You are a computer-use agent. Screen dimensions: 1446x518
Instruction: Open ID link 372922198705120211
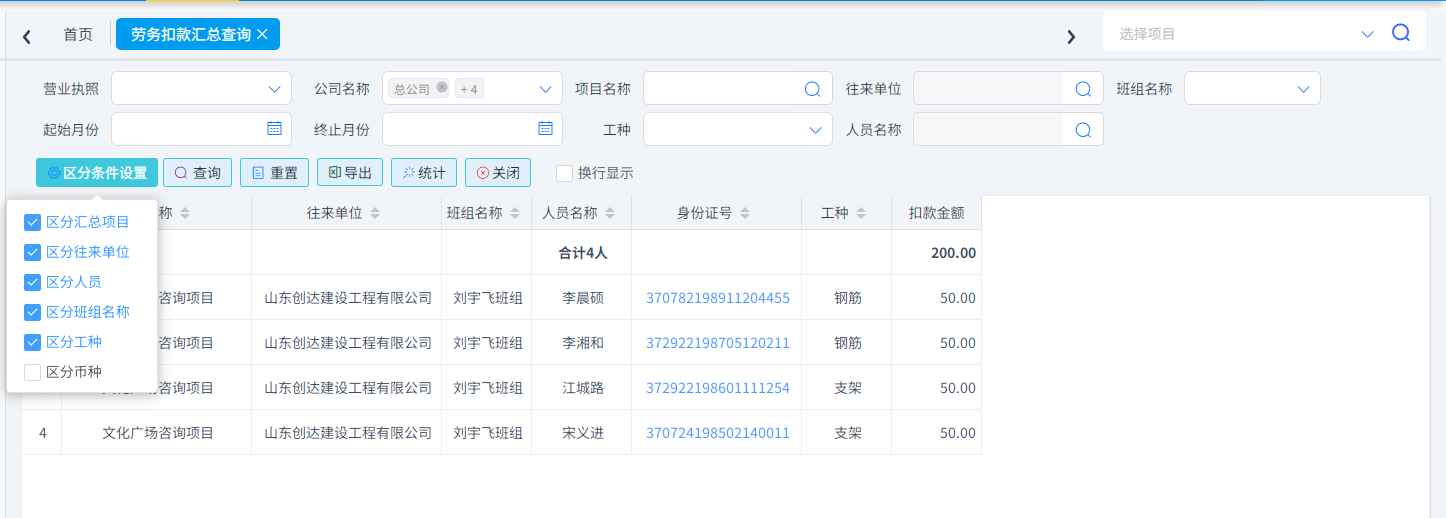(x=718, y=343)
